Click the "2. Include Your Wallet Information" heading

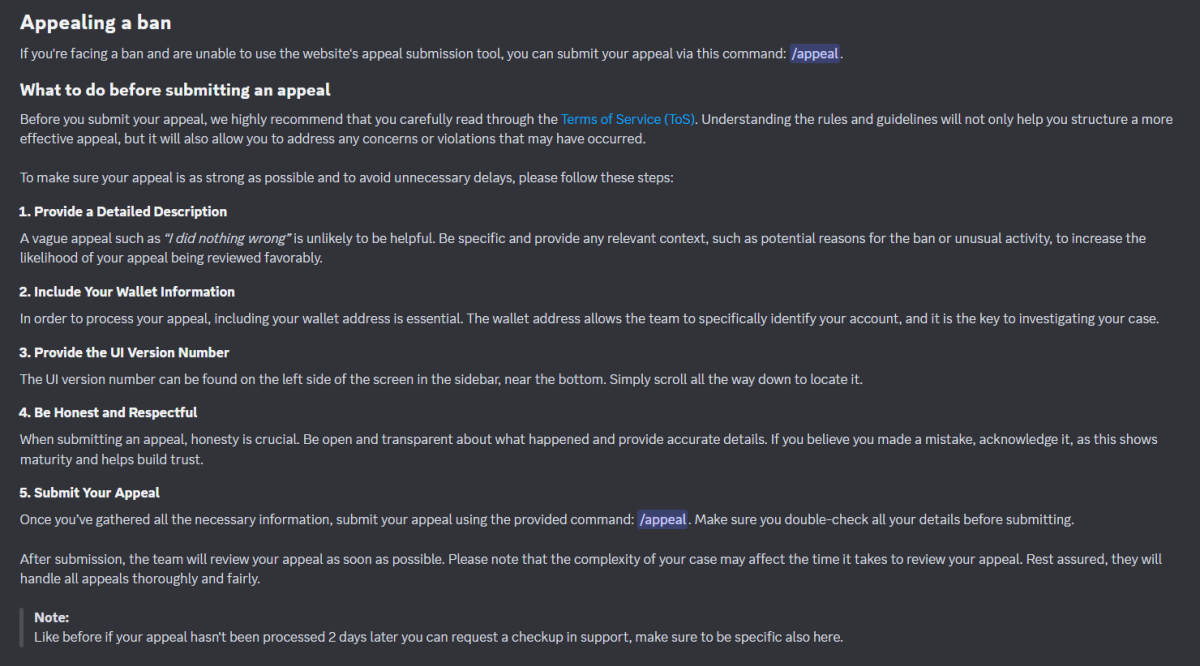click(x=127, y=292)
